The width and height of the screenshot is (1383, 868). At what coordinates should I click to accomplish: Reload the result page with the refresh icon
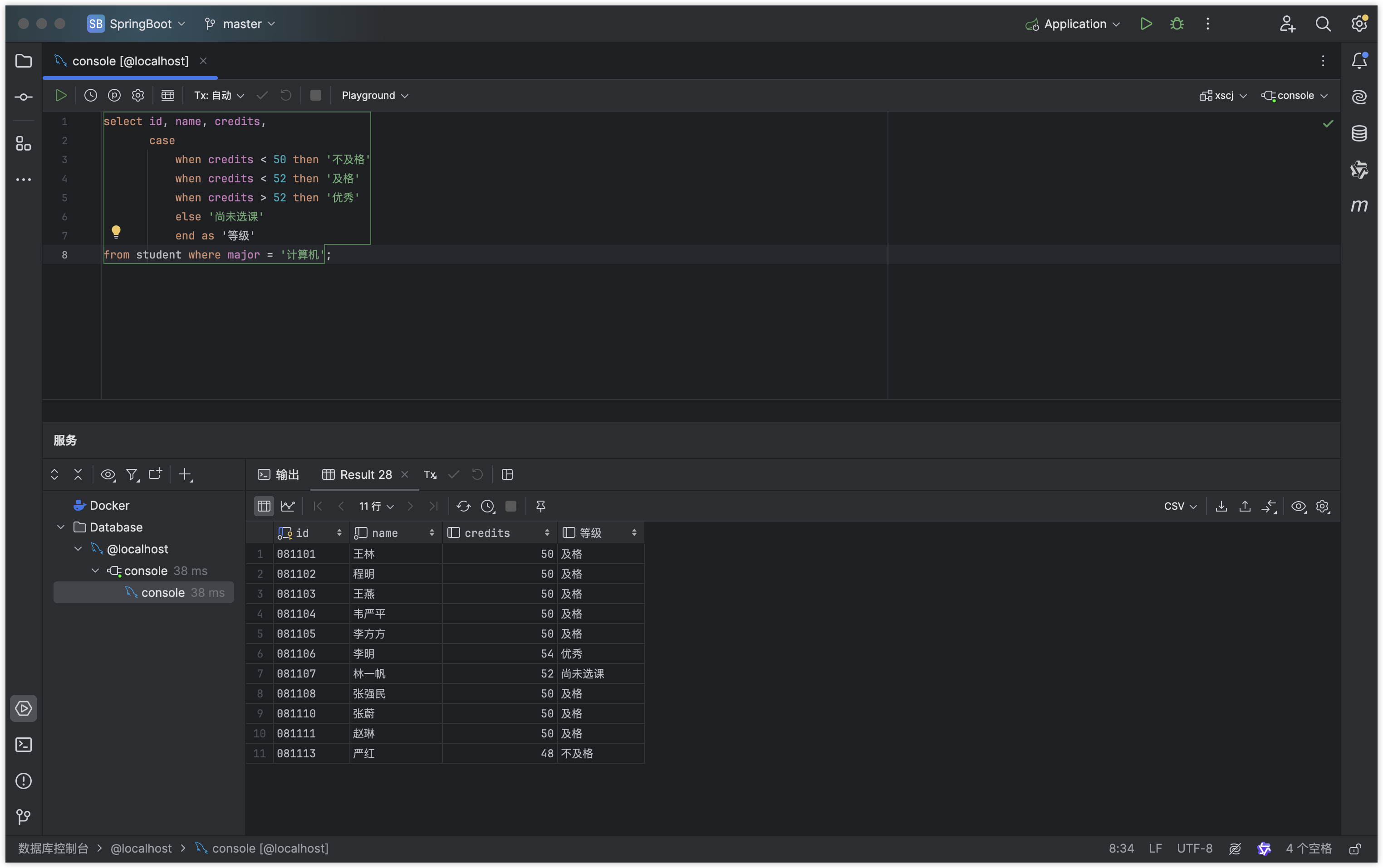[463, 506]
